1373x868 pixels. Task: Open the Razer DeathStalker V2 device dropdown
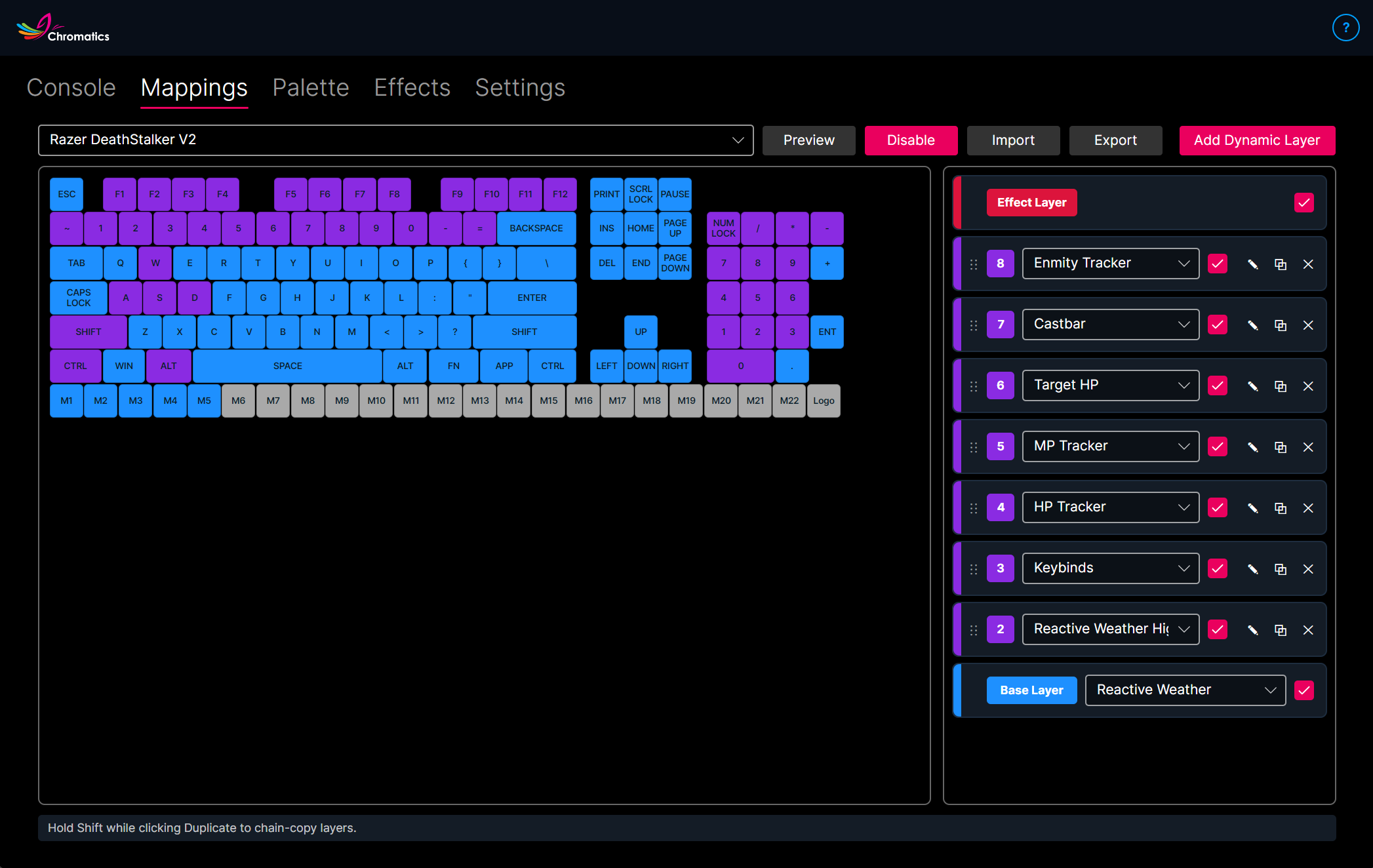click(395, 140)
